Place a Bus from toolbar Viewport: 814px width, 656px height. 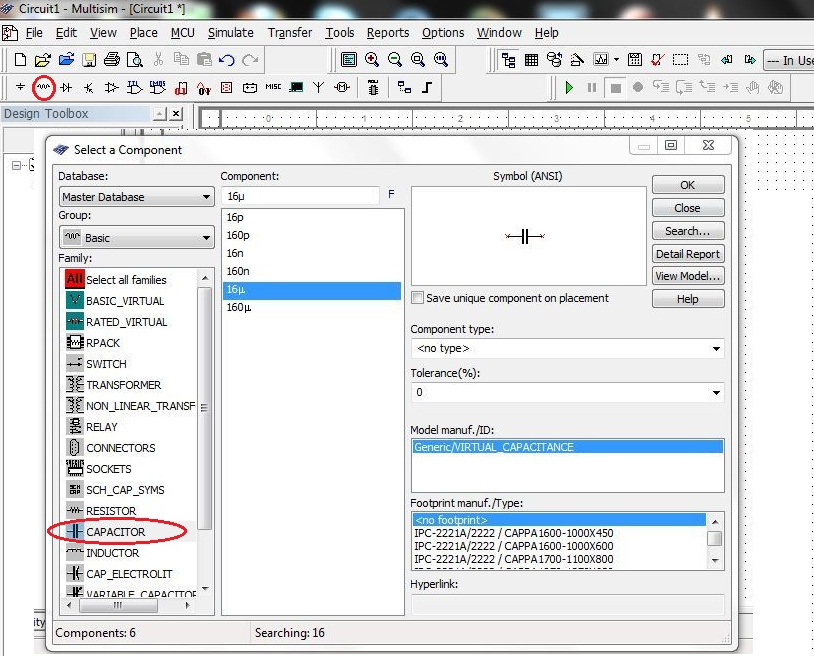tap(427, 87)
